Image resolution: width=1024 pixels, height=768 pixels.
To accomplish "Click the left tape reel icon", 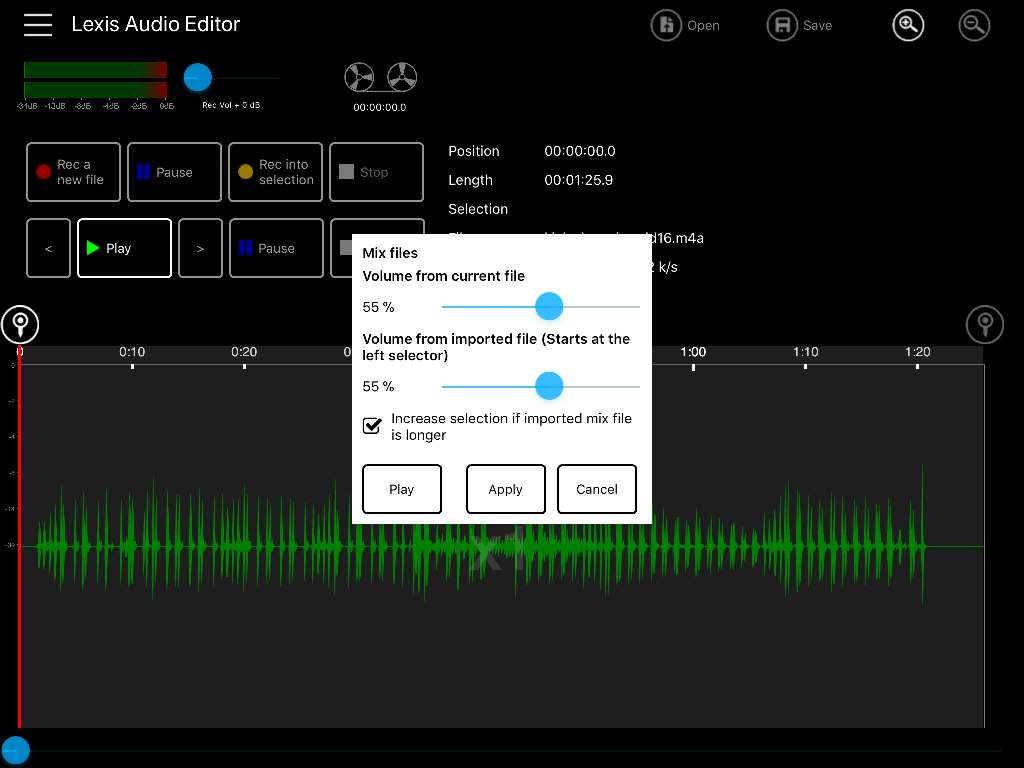I will point(359,77).
